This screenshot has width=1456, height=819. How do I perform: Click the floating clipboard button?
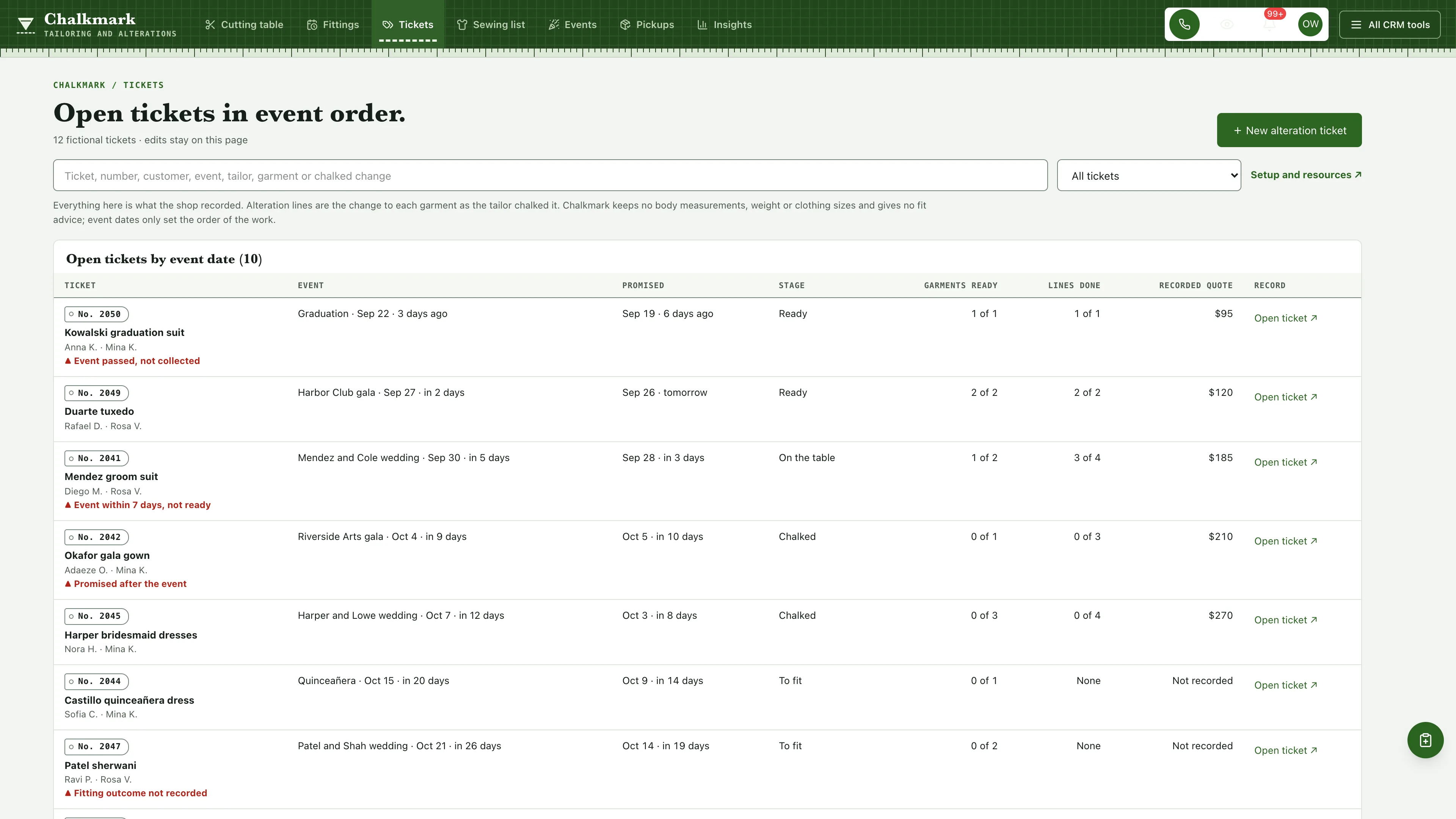click(x=1425, y=740)
